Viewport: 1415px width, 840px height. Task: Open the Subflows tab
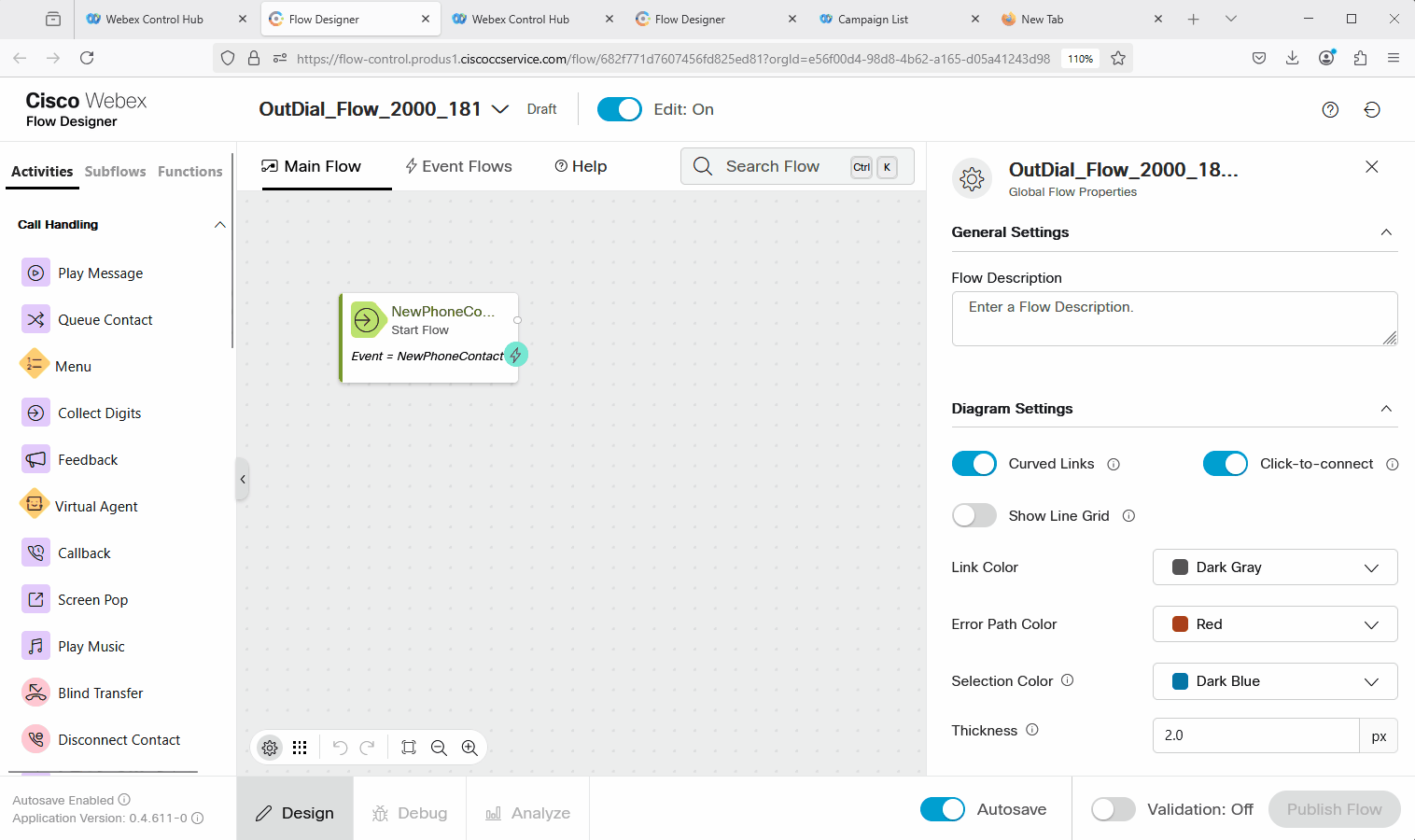pyautogui.click(x=115, y=172)
